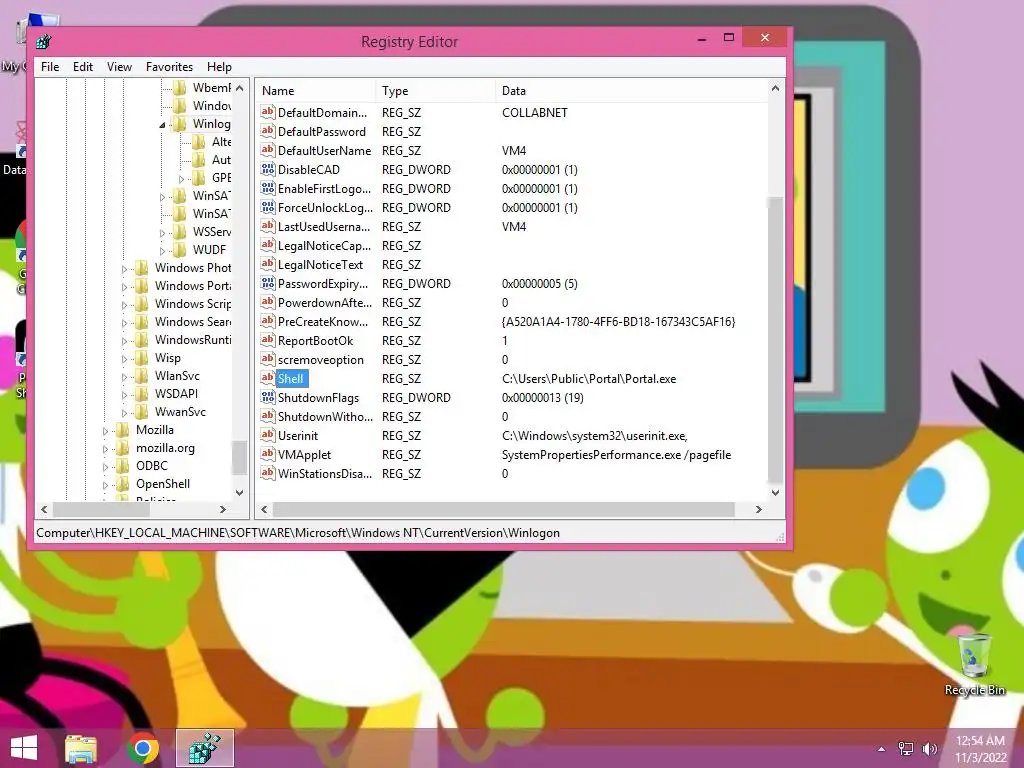Screen dimensions: 1024x768
Task: Select the PreCreateKnow value icon
Action: pos(268,321)
